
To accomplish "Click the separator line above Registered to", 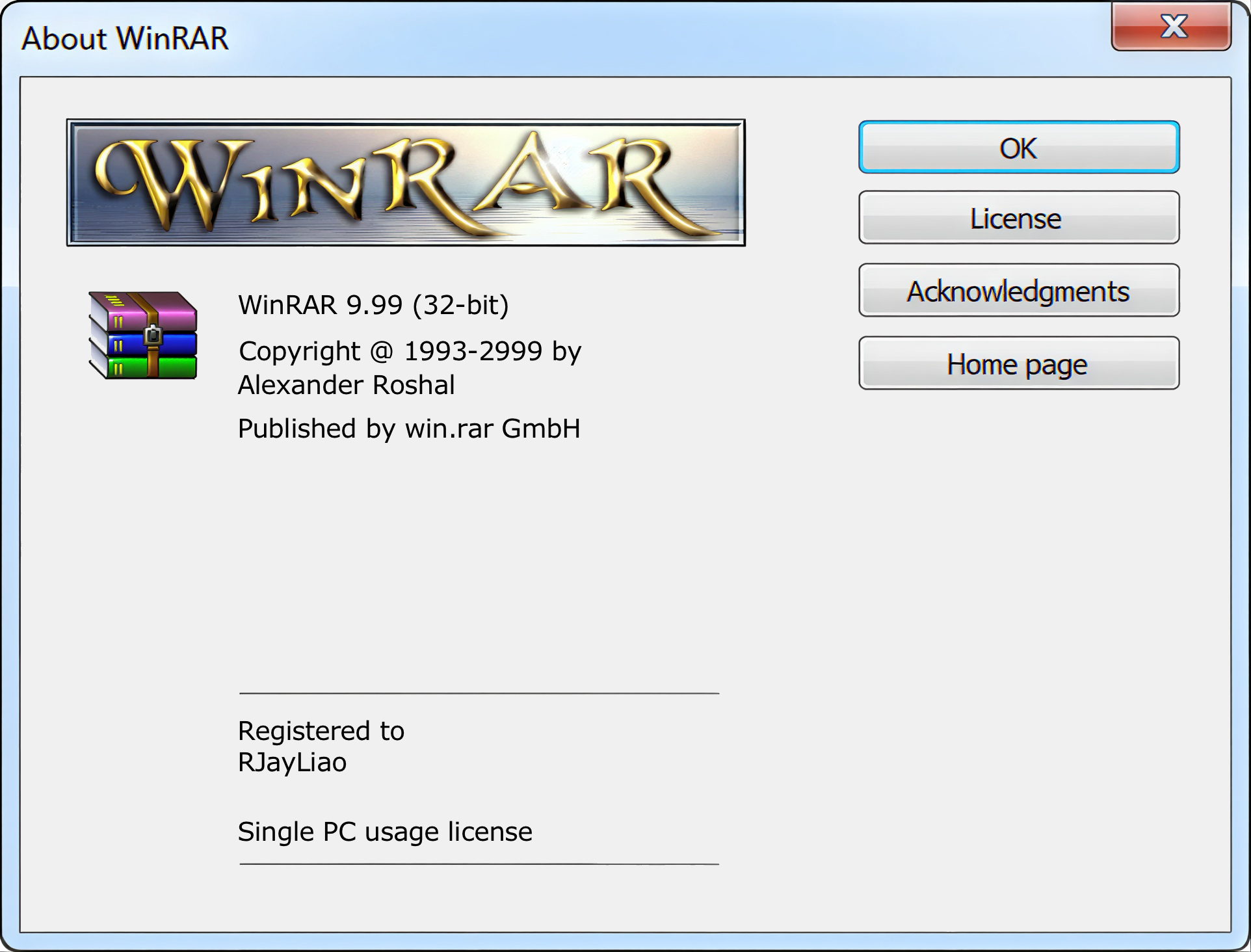I will pos(479,693).
